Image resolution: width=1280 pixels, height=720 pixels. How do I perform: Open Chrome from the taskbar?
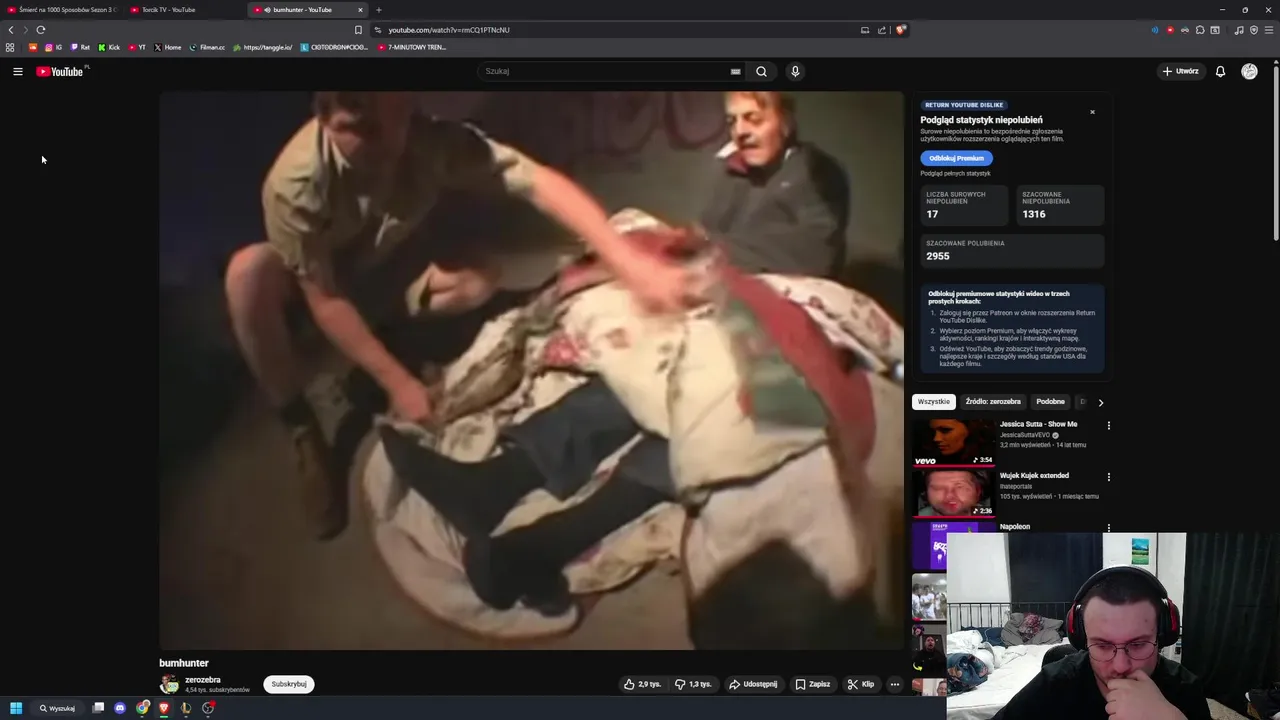143,708
